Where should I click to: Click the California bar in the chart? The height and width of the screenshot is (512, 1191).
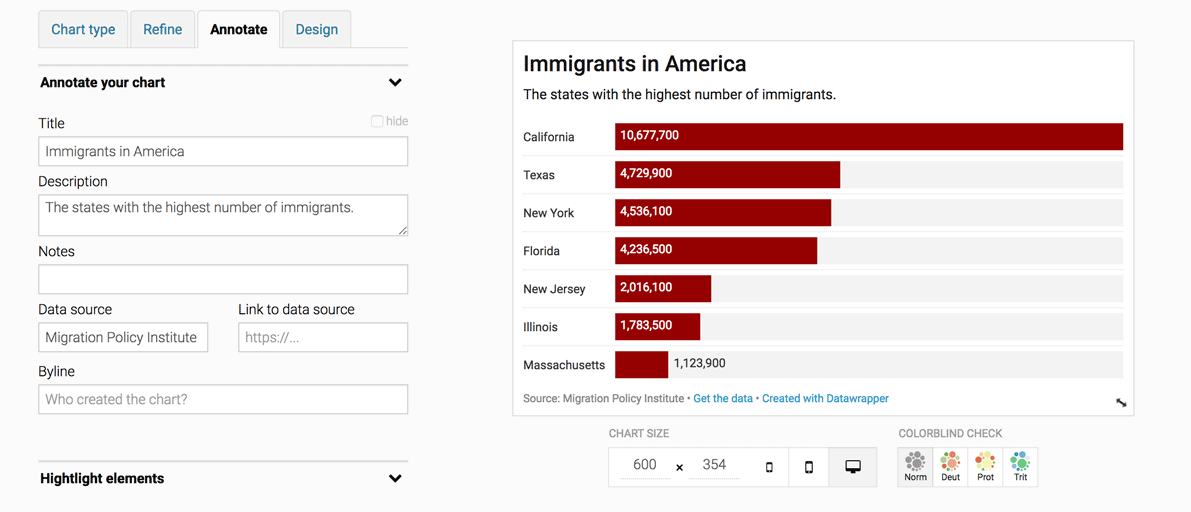pos(869,137)
